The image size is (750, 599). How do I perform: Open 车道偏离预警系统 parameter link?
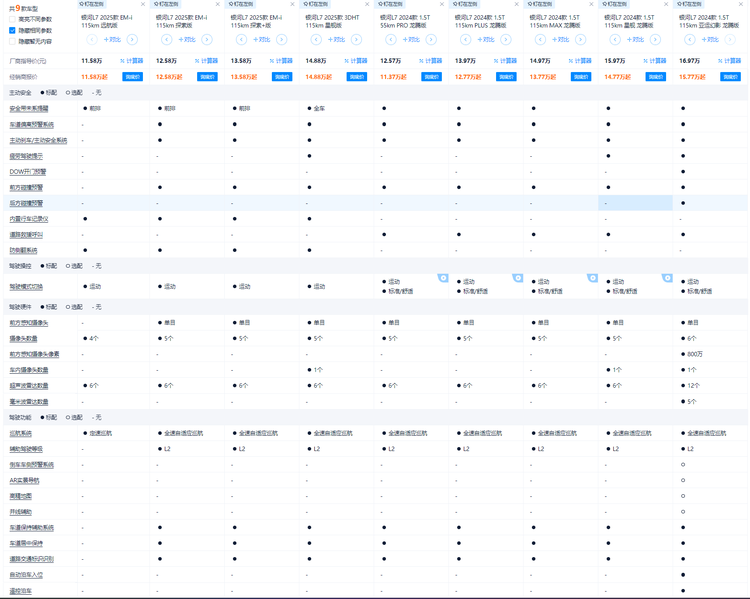tap(32, 125)
